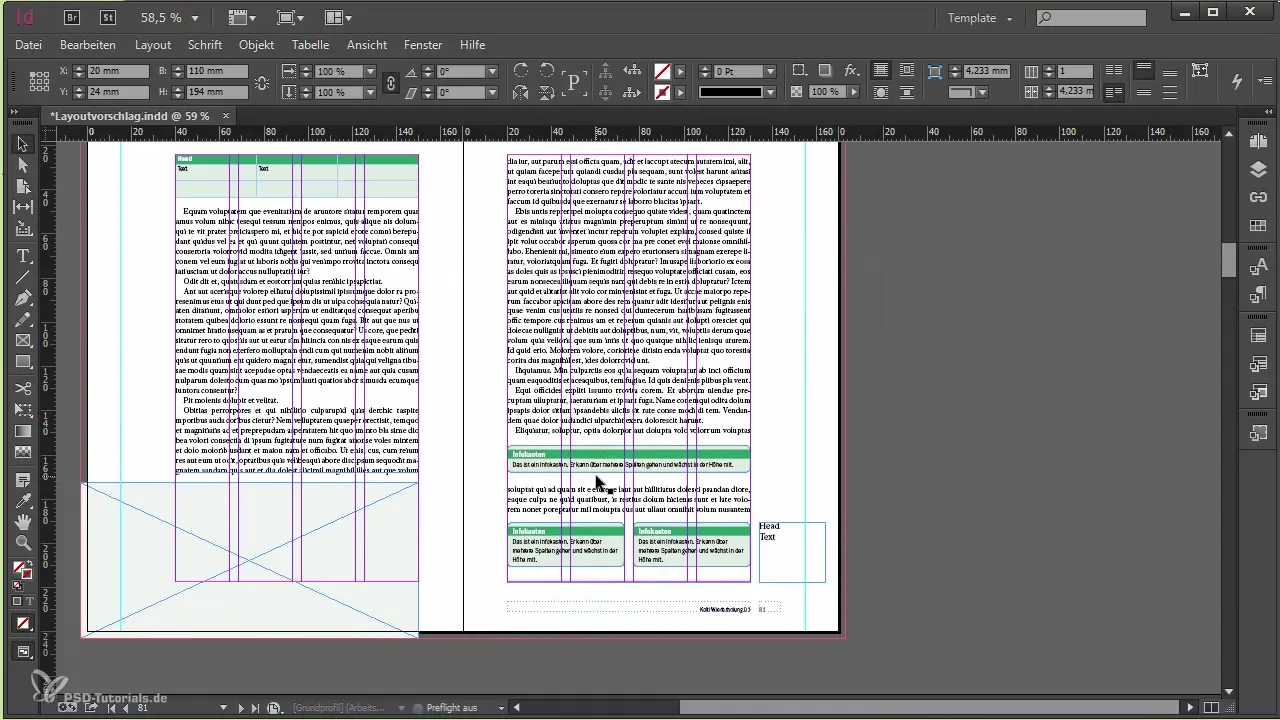Select the Hand tool

tap(23, 522)
